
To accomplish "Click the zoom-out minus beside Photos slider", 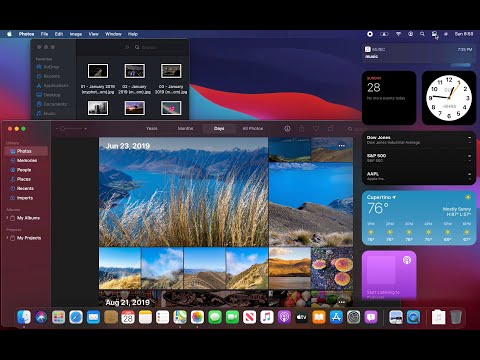I will 57,129.
